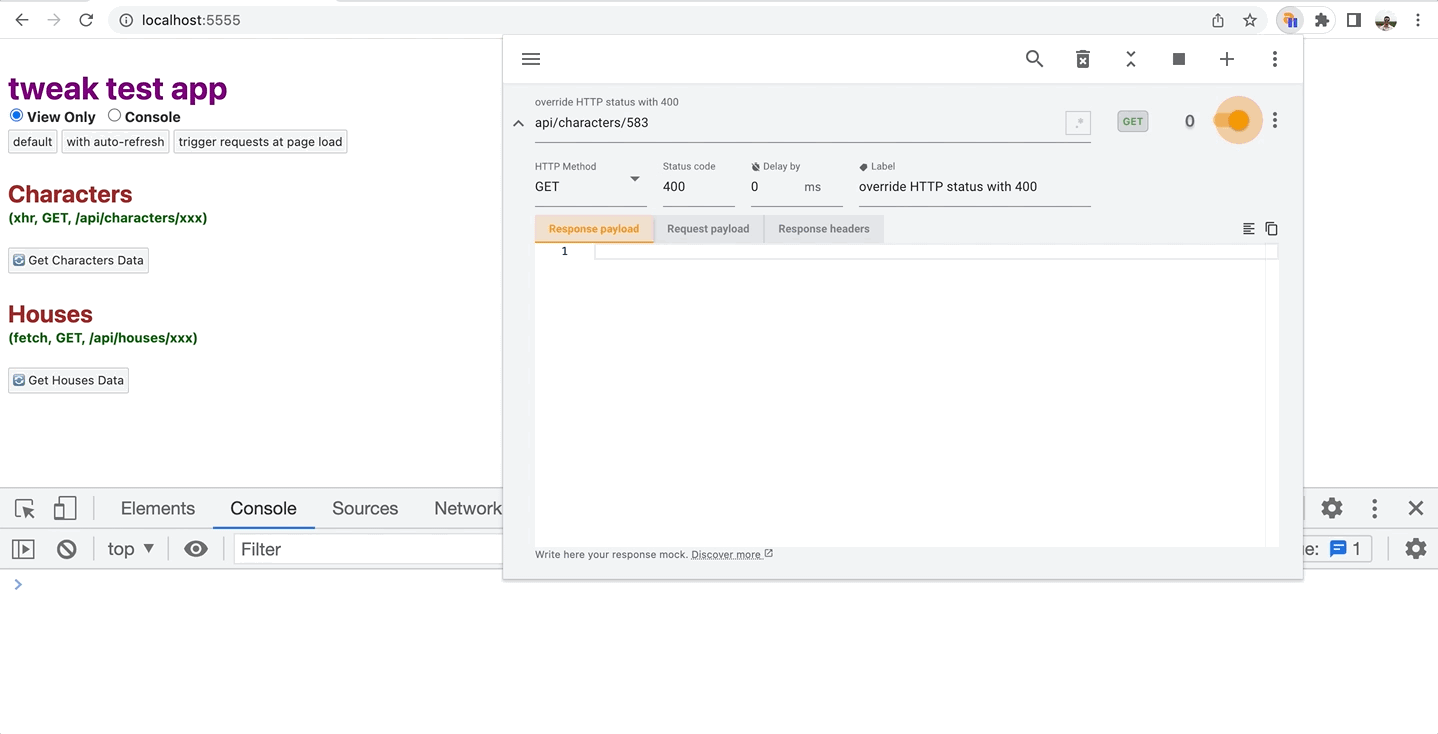
Task: Open the top JavaScript context dropdown
Action: coord(131,549)
